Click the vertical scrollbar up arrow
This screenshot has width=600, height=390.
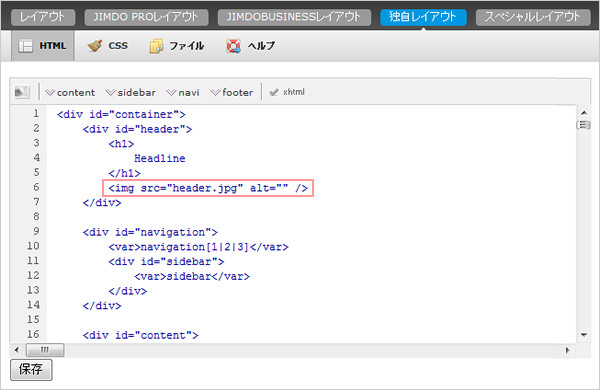coord(584,113)
